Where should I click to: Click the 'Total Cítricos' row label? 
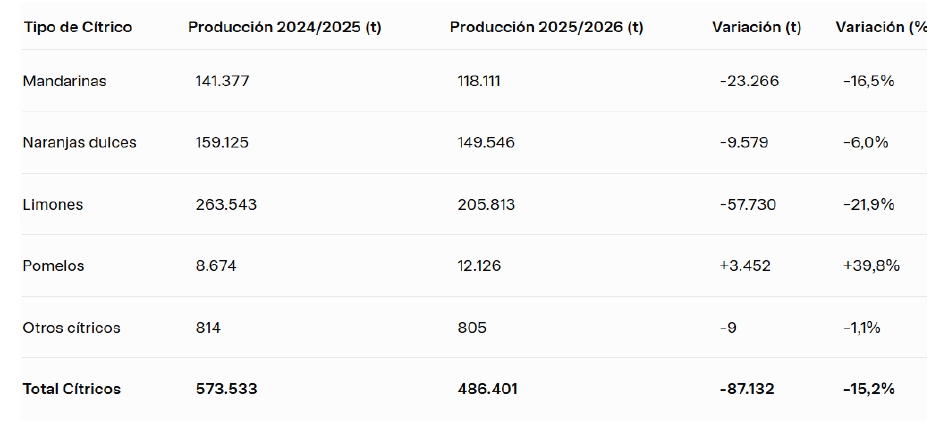coord(71,389)
